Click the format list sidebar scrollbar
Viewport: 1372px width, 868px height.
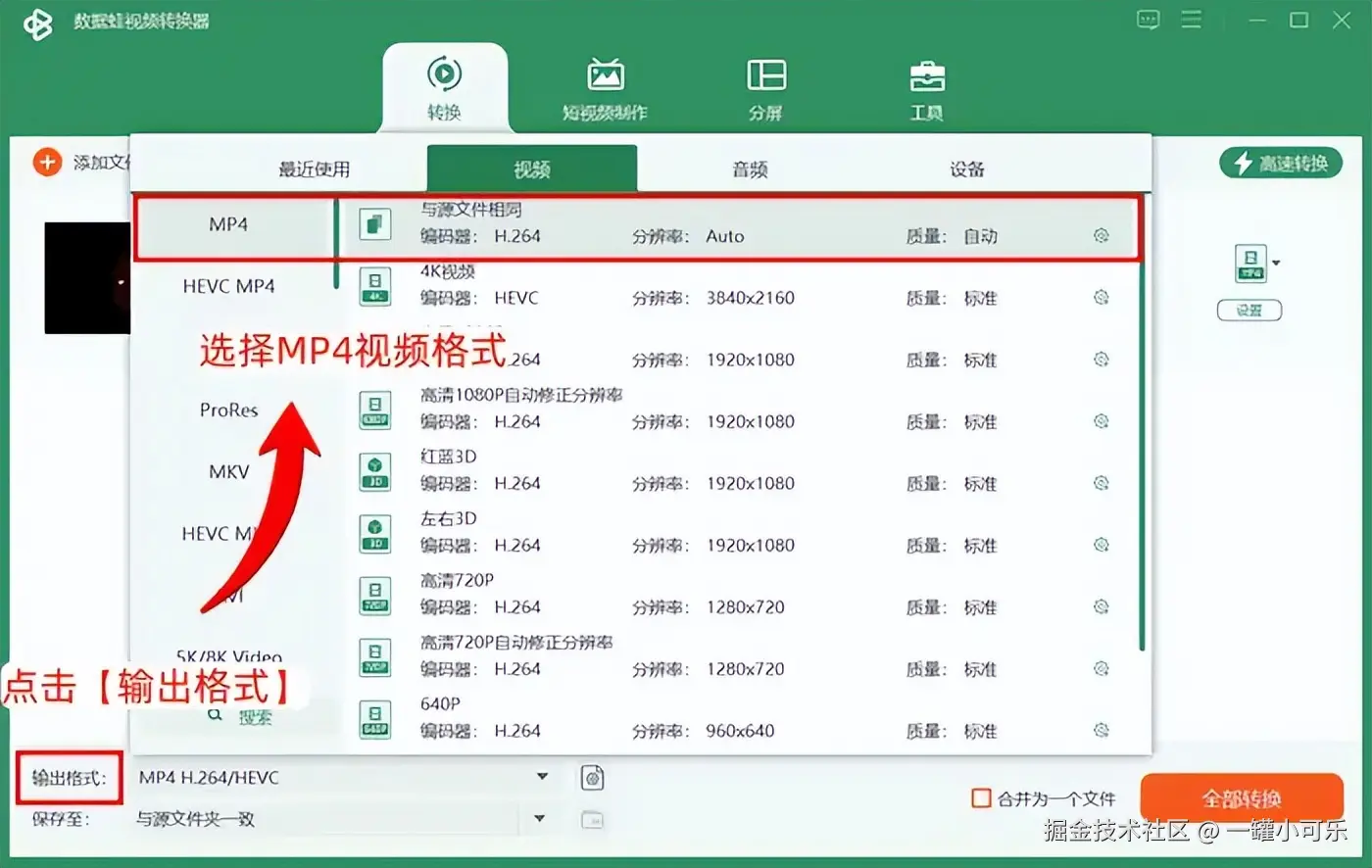pyautogui.click(x=336, y=243)
